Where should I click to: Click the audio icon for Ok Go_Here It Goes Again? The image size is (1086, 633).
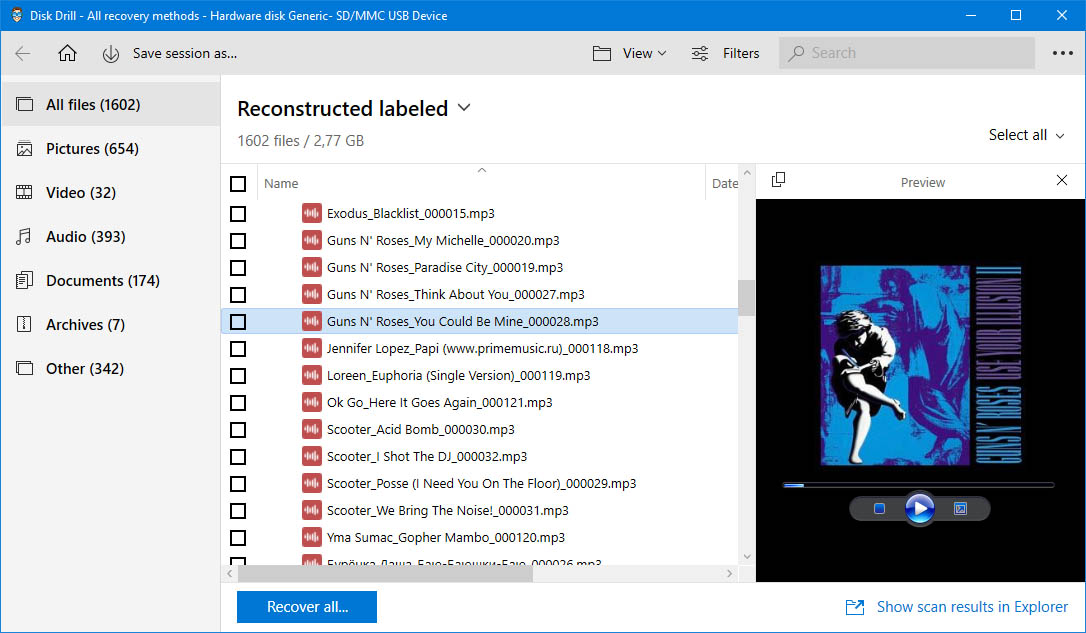(x=312, y=402)
